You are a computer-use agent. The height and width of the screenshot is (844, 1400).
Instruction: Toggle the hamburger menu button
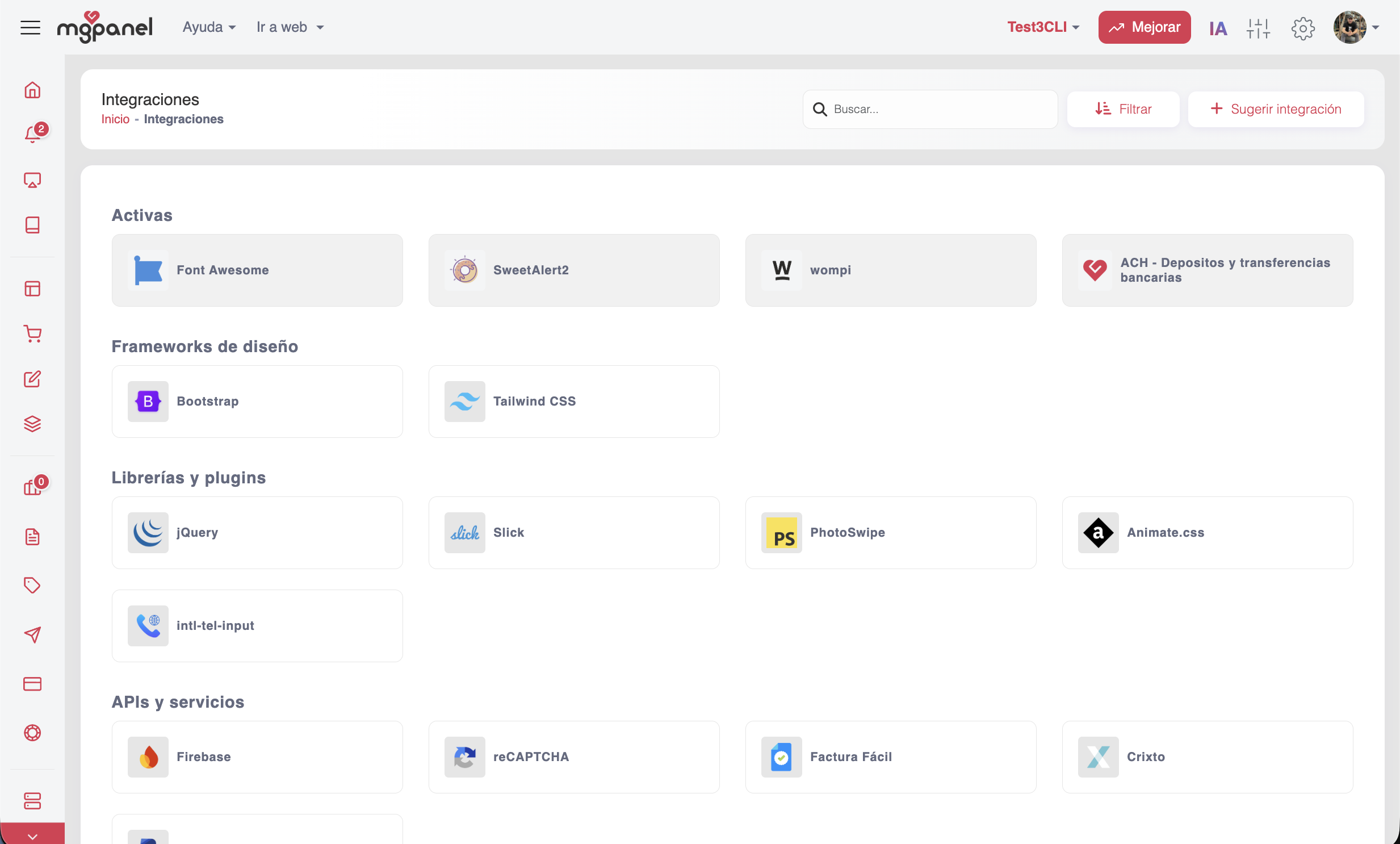click(x=30, y=27)
